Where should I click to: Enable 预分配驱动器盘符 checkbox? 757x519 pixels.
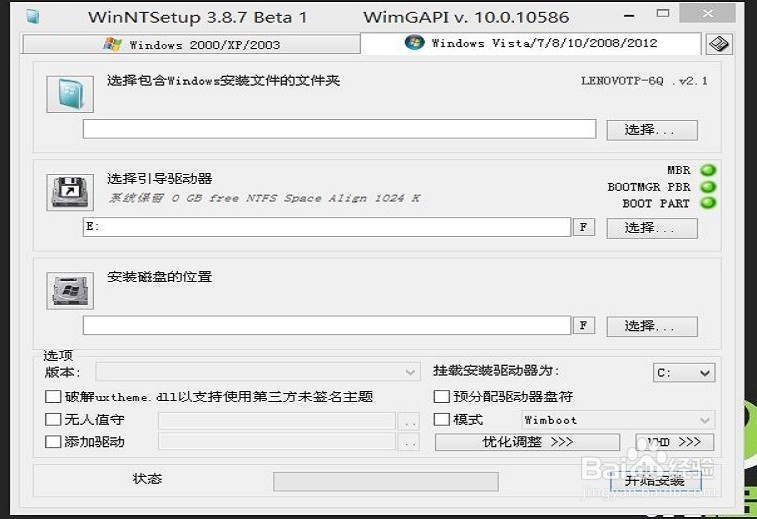pos(441,397)
